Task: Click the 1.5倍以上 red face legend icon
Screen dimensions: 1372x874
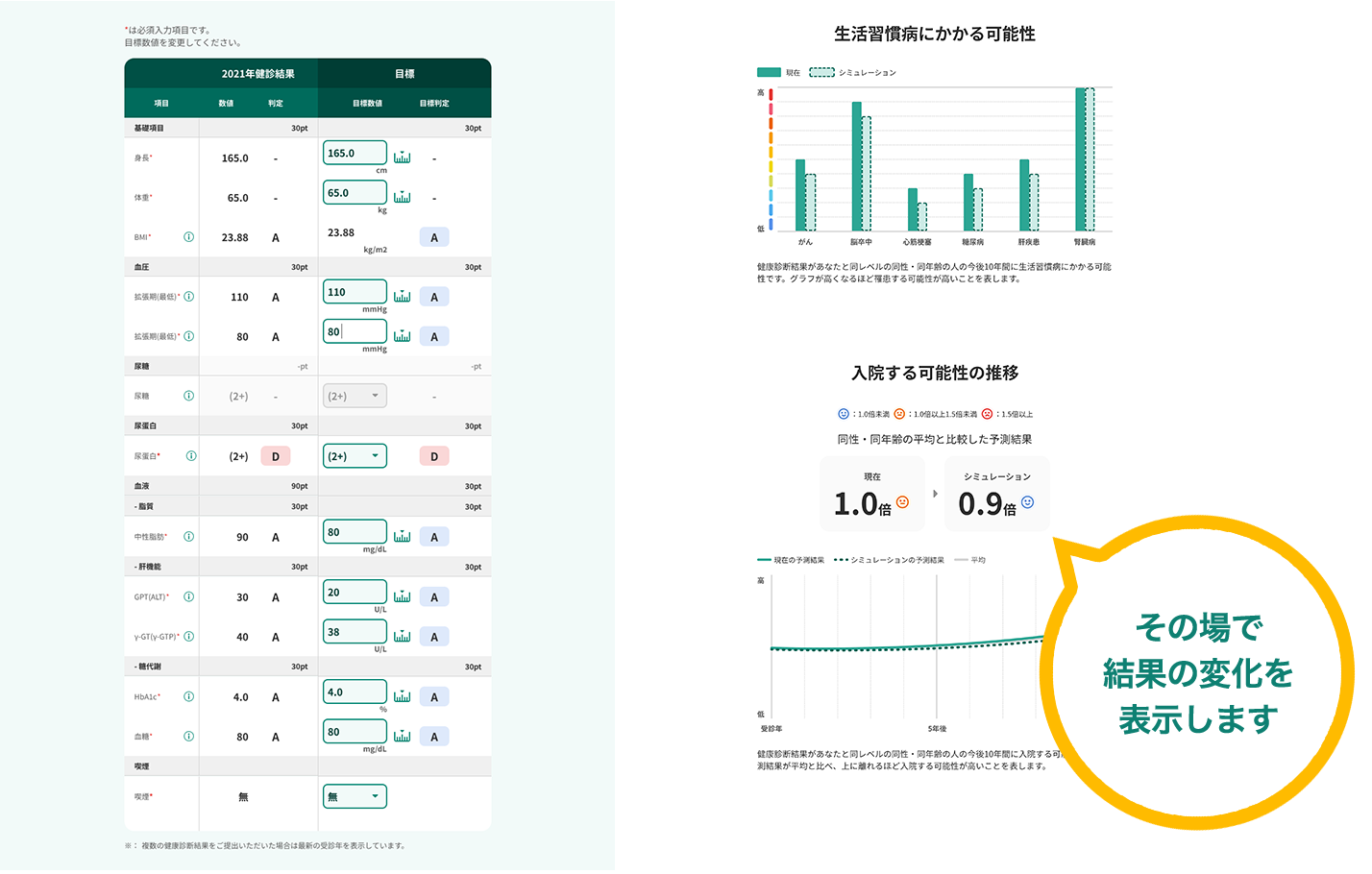Action: click(x=987, y=414)
